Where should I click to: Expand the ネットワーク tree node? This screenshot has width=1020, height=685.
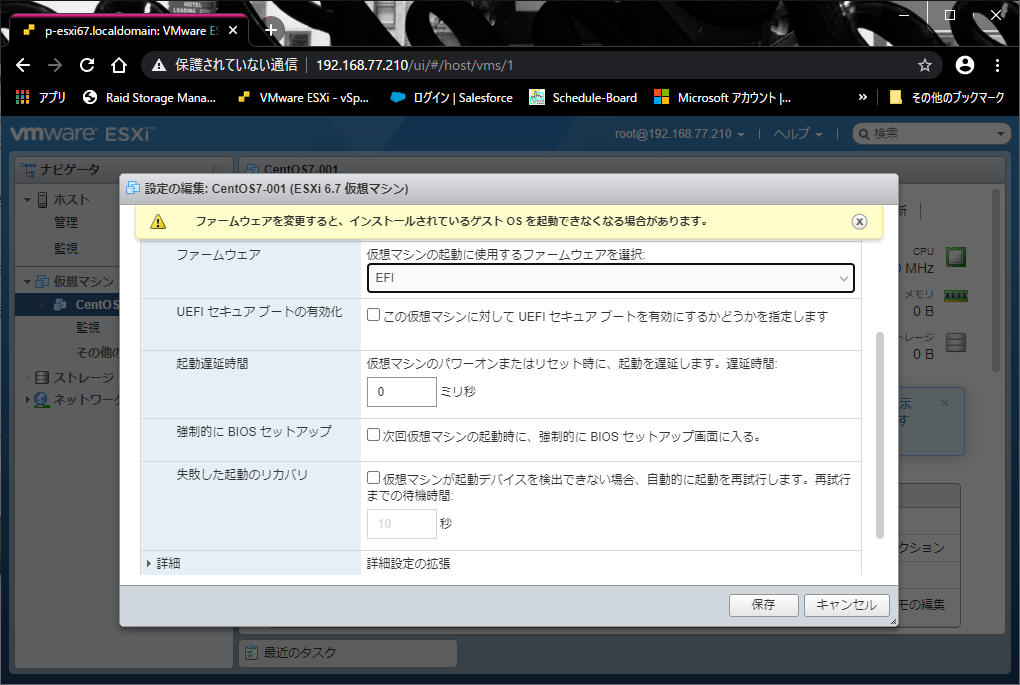click(28, 399)
